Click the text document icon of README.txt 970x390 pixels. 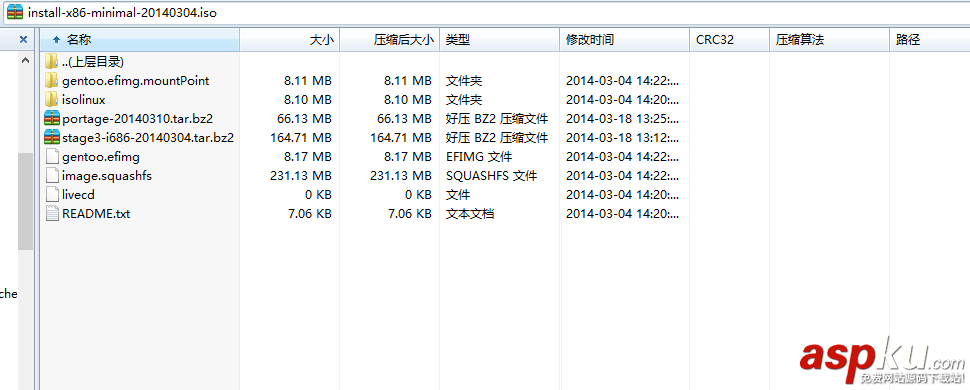(x=52, y=214)
